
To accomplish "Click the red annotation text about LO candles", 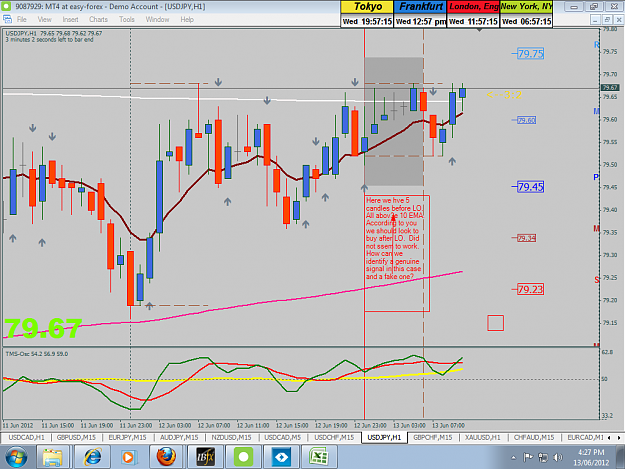I will click(395, 238).
